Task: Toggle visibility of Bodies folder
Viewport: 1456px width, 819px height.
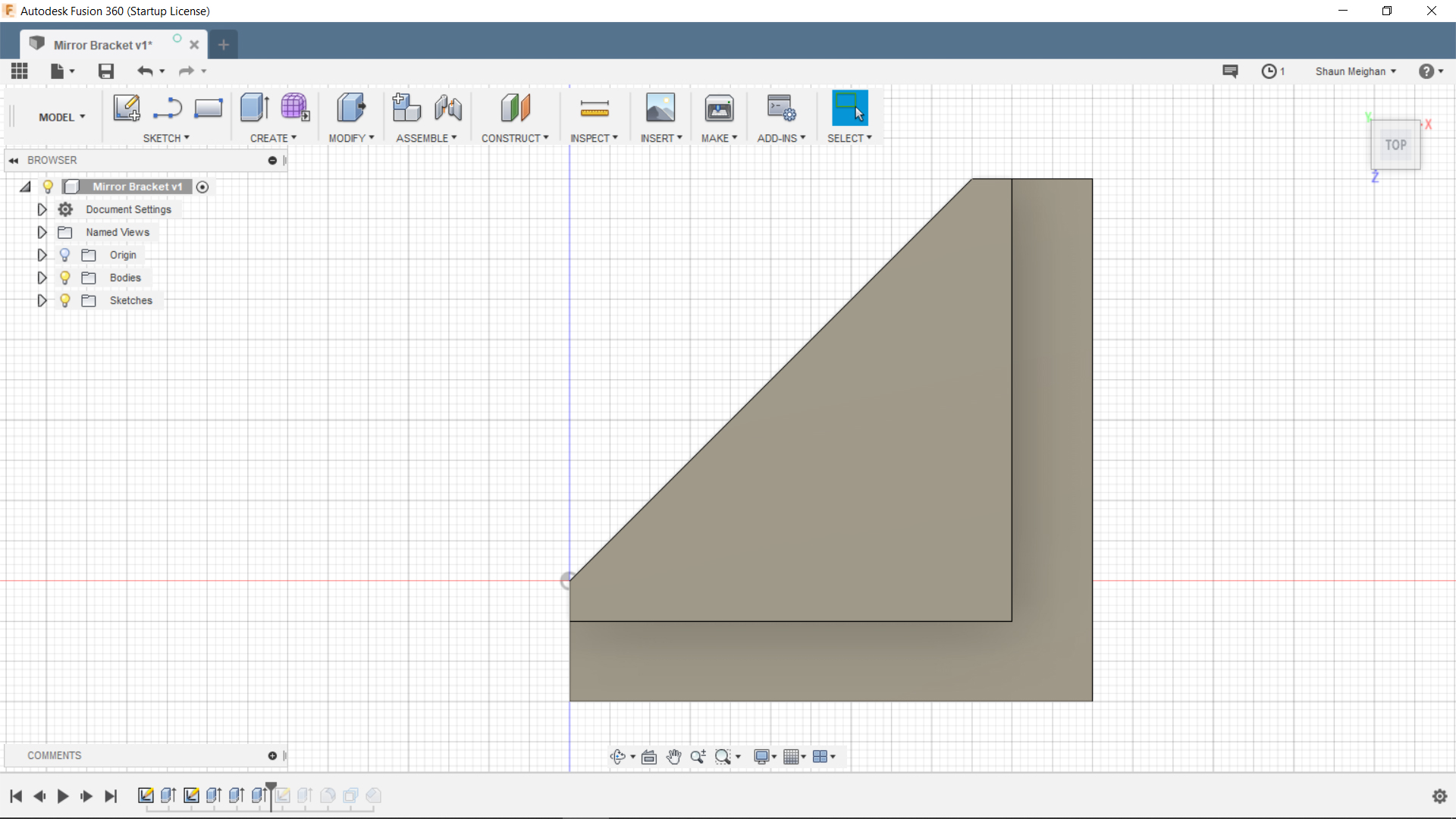Action: coord(64,277)
